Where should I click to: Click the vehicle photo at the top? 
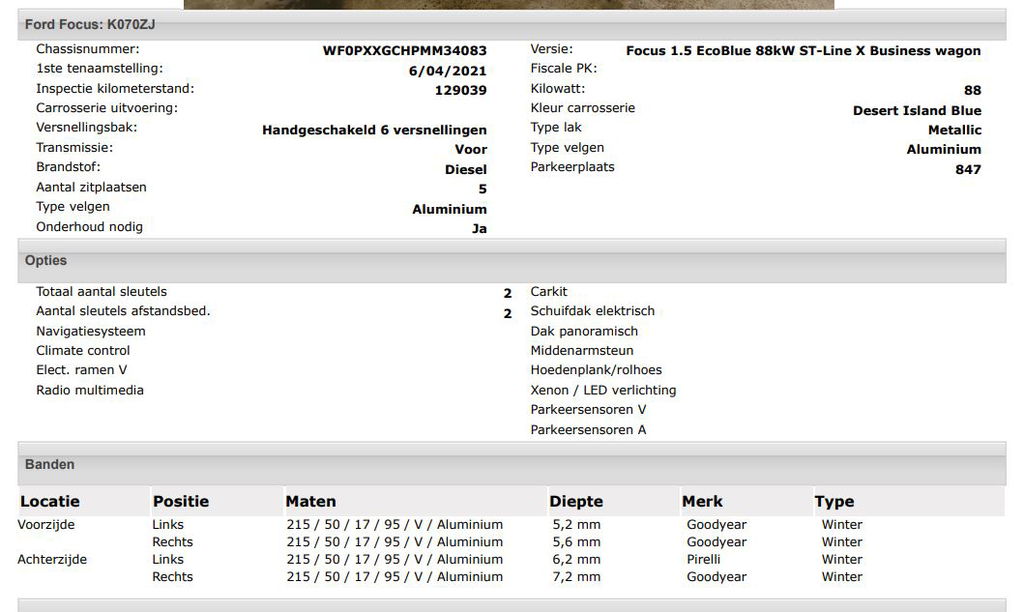[x=508, y=4]
